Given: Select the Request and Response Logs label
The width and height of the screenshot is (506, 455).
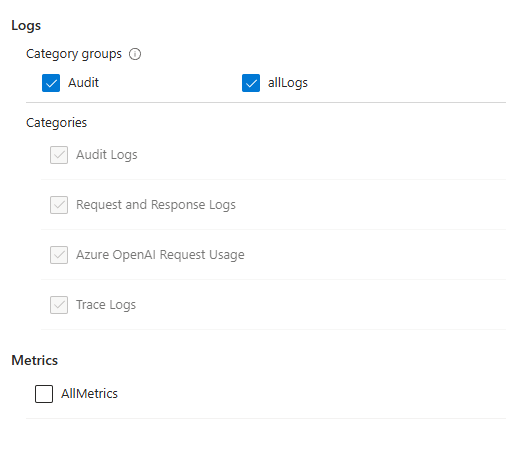Looking at the screenshot, I should pyautogui.click(x=156, y=205).
